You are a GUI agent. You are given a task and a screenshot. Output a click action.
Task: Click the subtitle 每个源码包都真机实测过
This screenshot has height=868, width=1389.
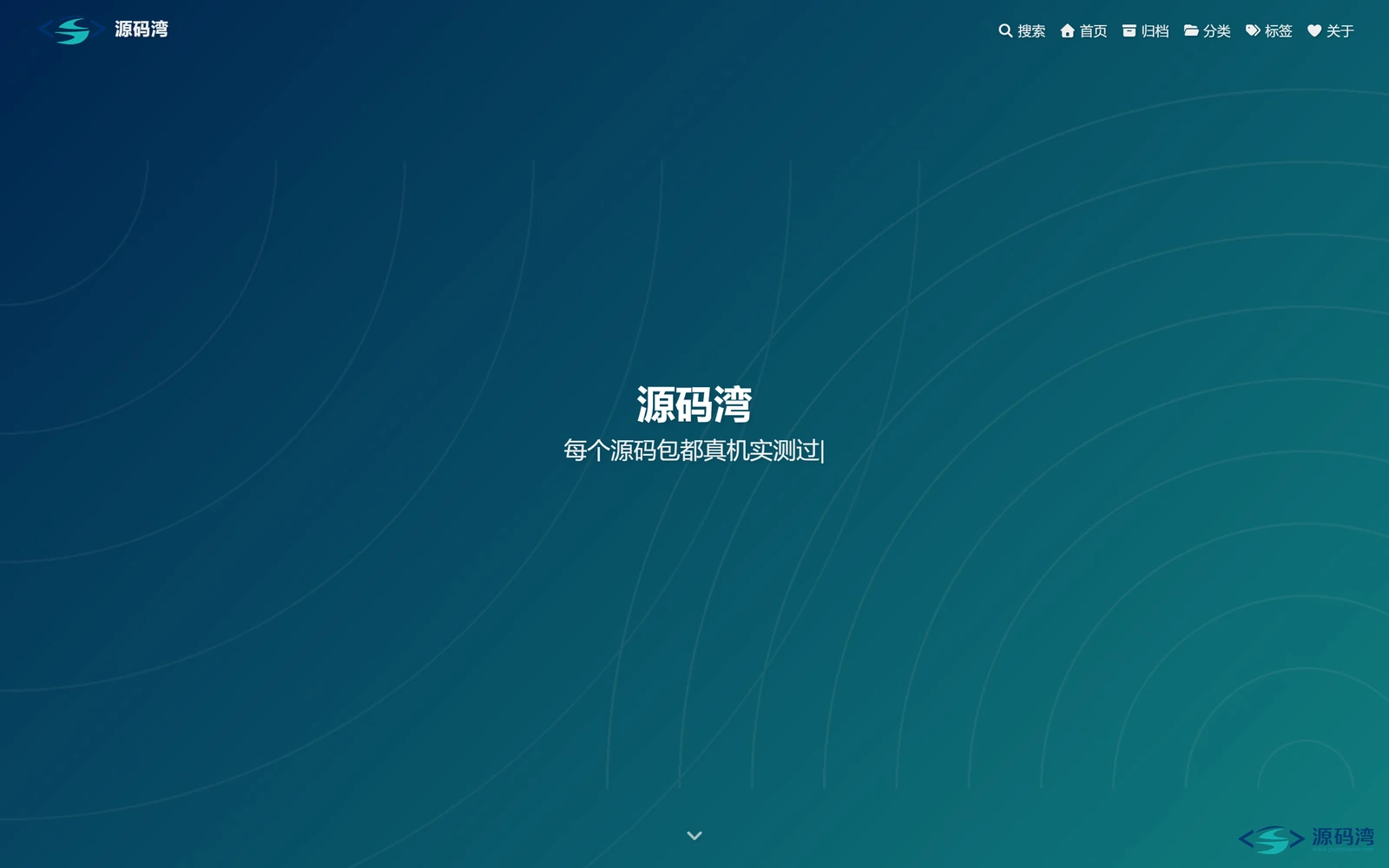[692, 450]
